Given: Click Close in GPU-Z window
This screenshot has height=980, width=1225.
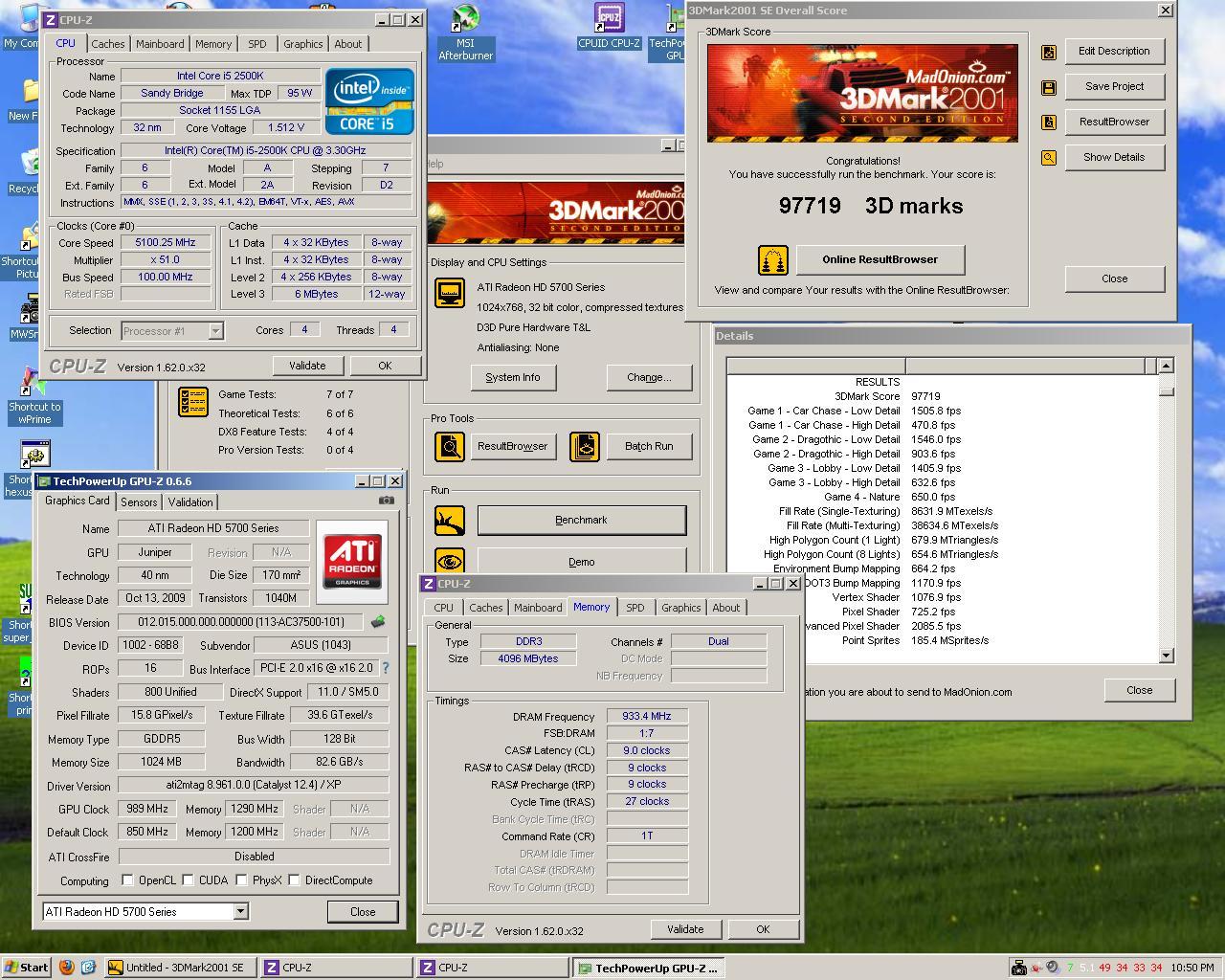Looking at the screenshot, I should point(363,911).
